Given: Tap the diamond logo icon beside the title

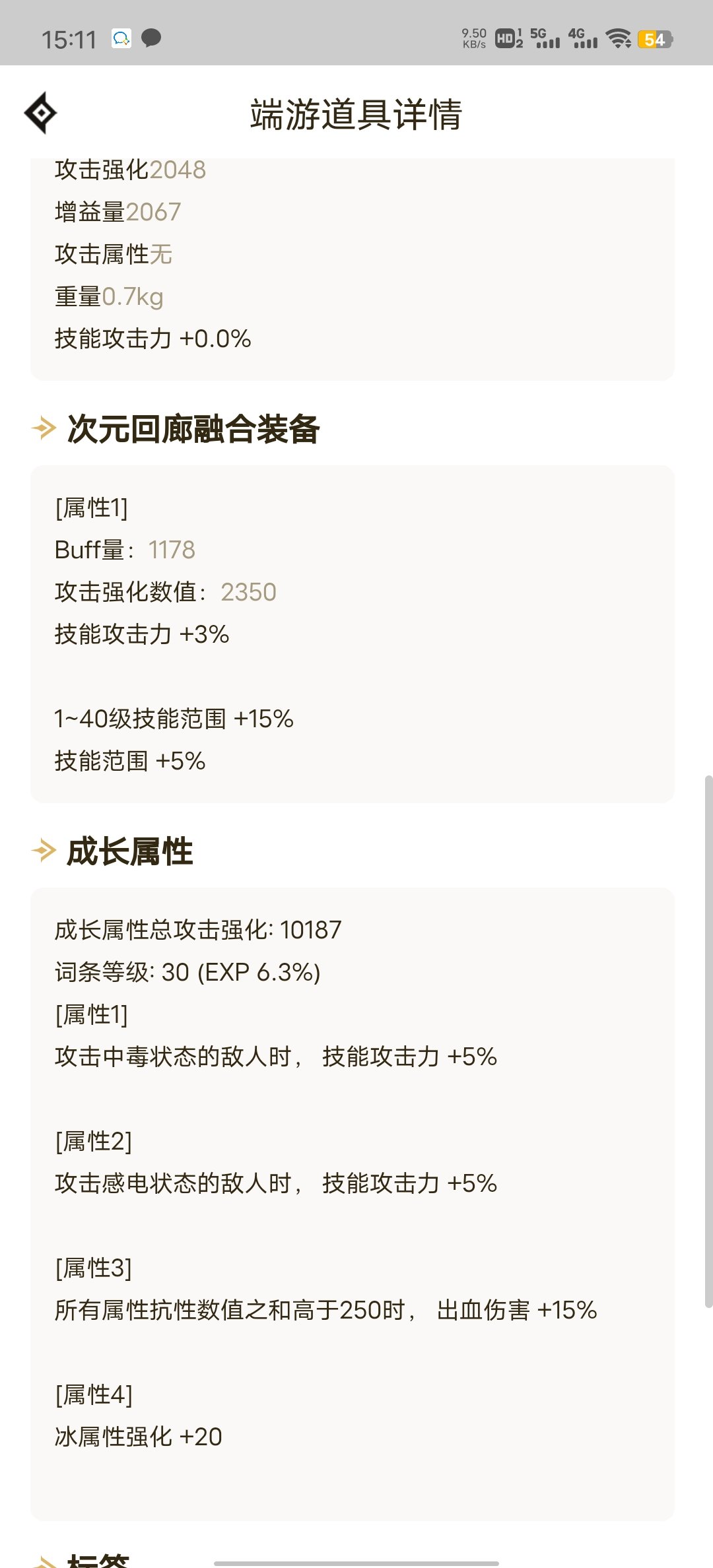Looking at the screenshot, I should point(41,114).
